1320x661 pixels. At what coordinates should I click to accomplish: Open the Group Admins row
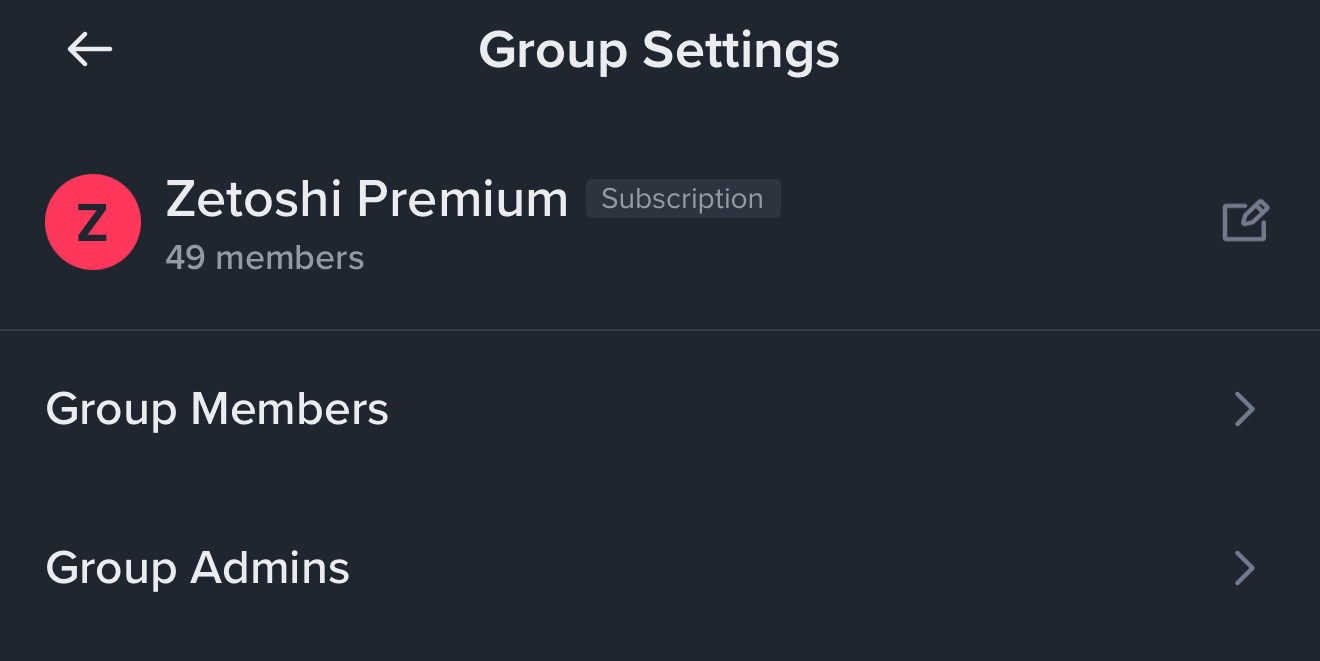click(660, 568)
